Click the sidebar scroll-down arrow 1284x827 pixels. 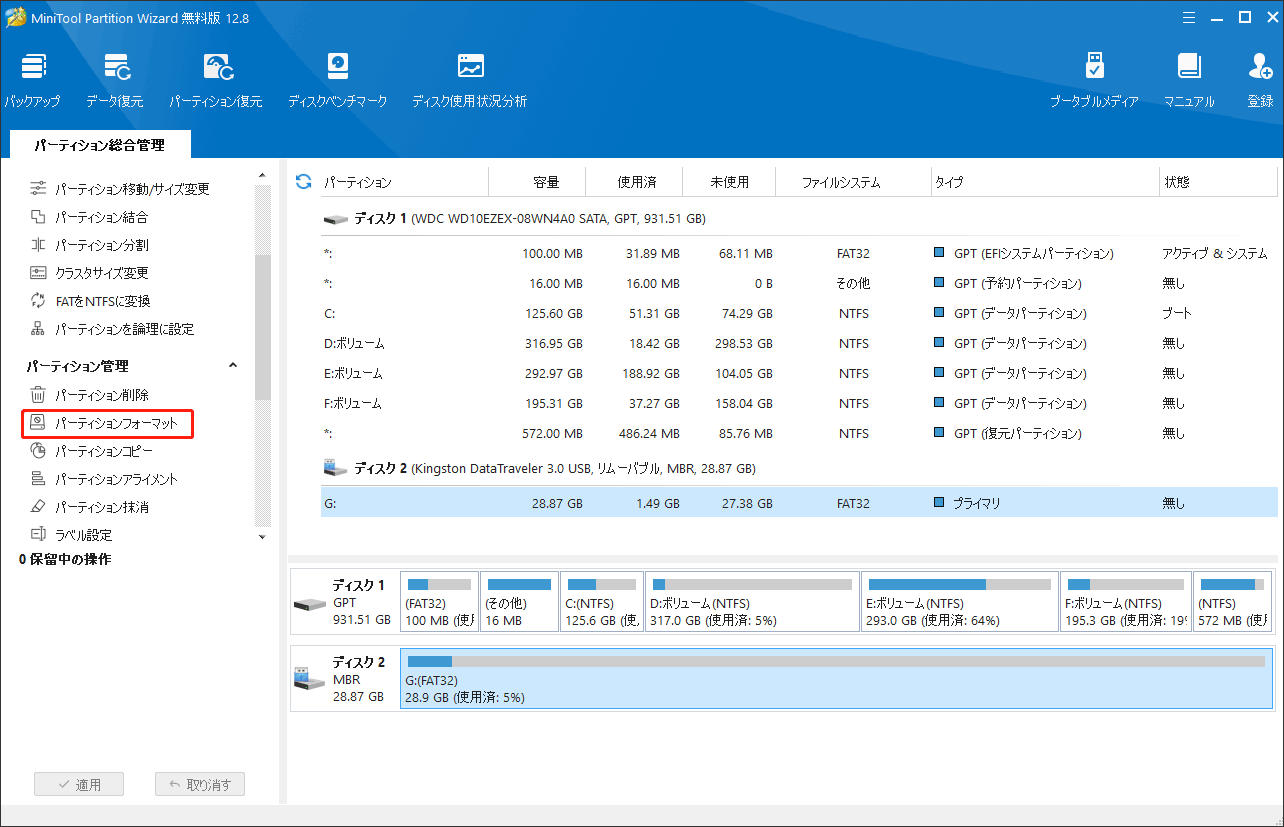click(x=263, y=537)
